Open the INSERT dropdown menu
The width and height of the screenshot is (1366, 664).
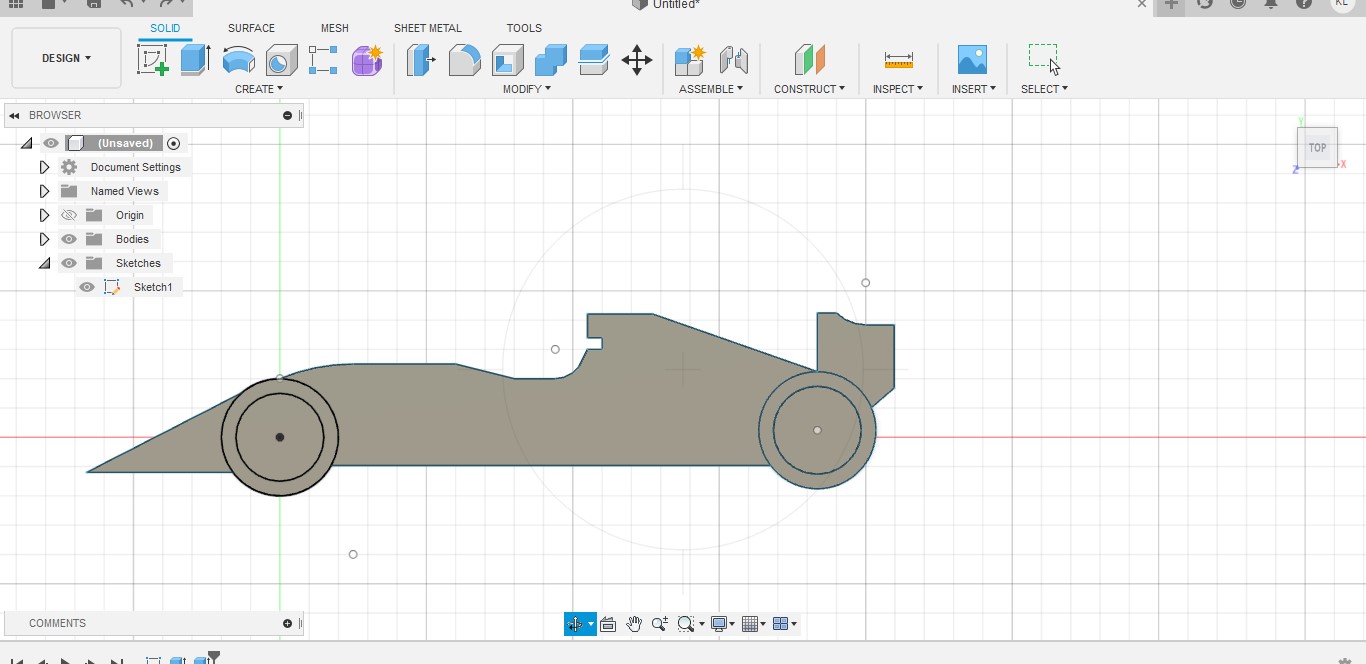[x=973, y=89]
